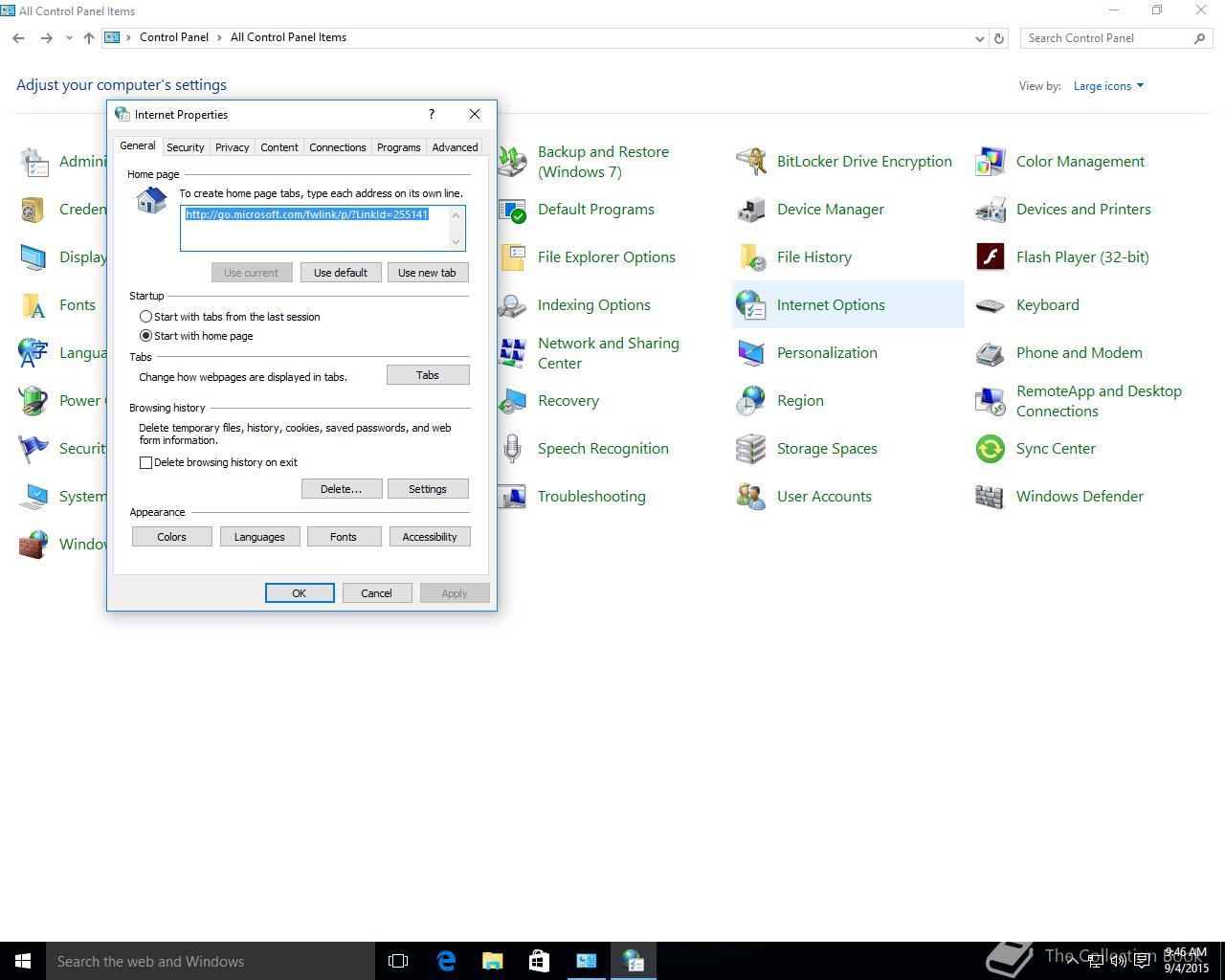The image size is (1225, 980).
Task: Open the Color Management icon
Action: click(x=990, y=162)
